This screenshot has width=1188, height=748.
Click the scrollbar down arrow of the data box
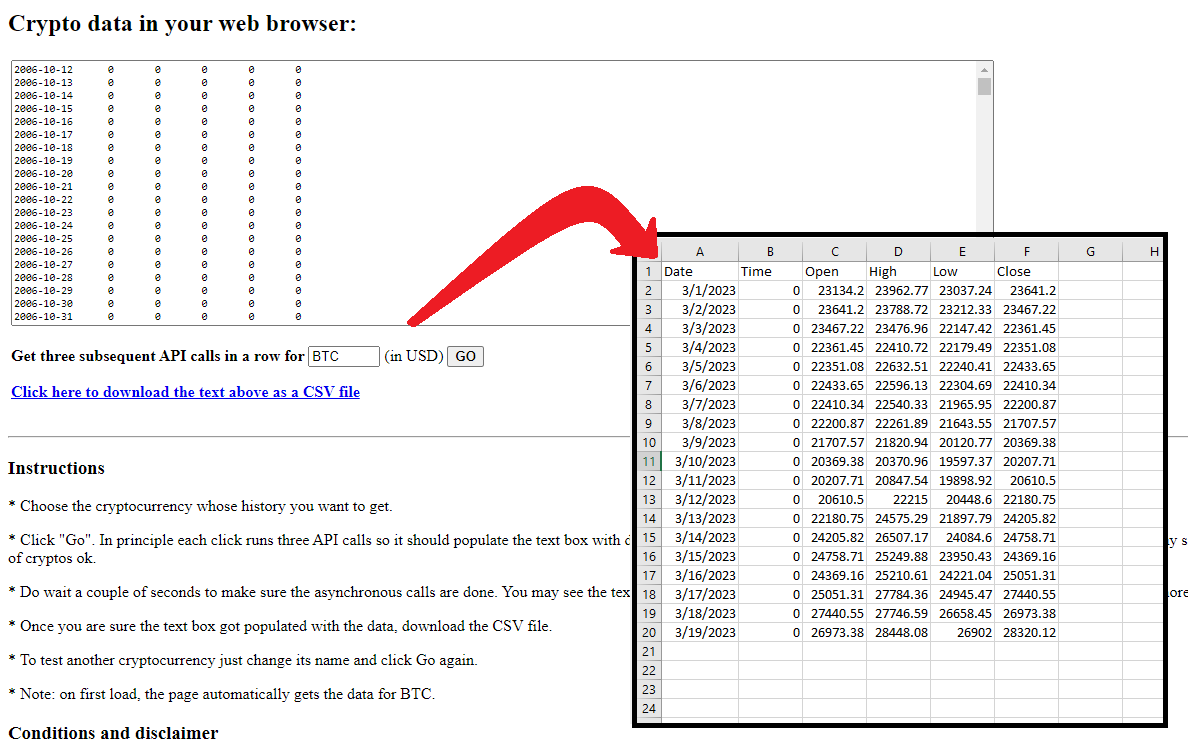click(x=986, y=317)
